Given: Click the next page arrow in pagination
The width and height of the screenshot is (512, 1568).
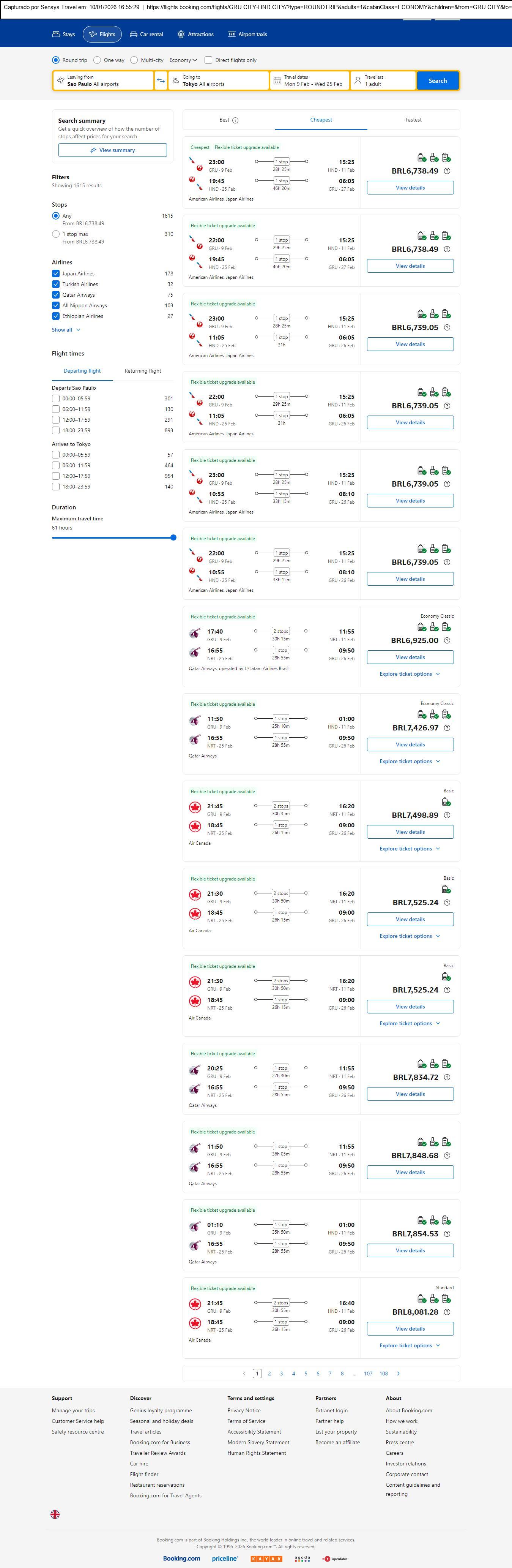Looking at the screenshot, I should click(398, 1373).
